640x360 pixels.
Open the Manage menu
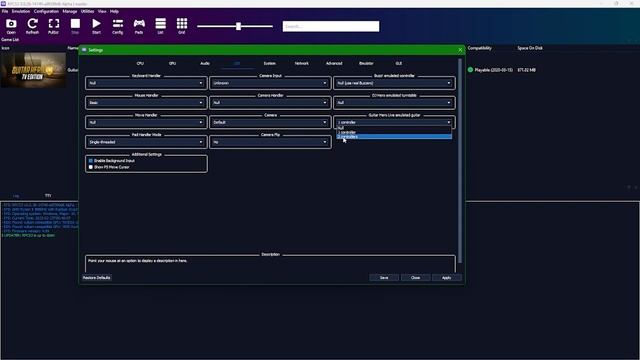tap(70, 11)
